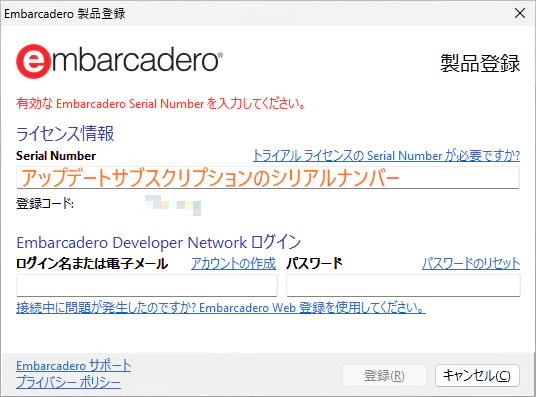The height and width of the screenshot is (397, 536).
Task: Click the bold Serial Number label
Action: [x=56, y=156]
